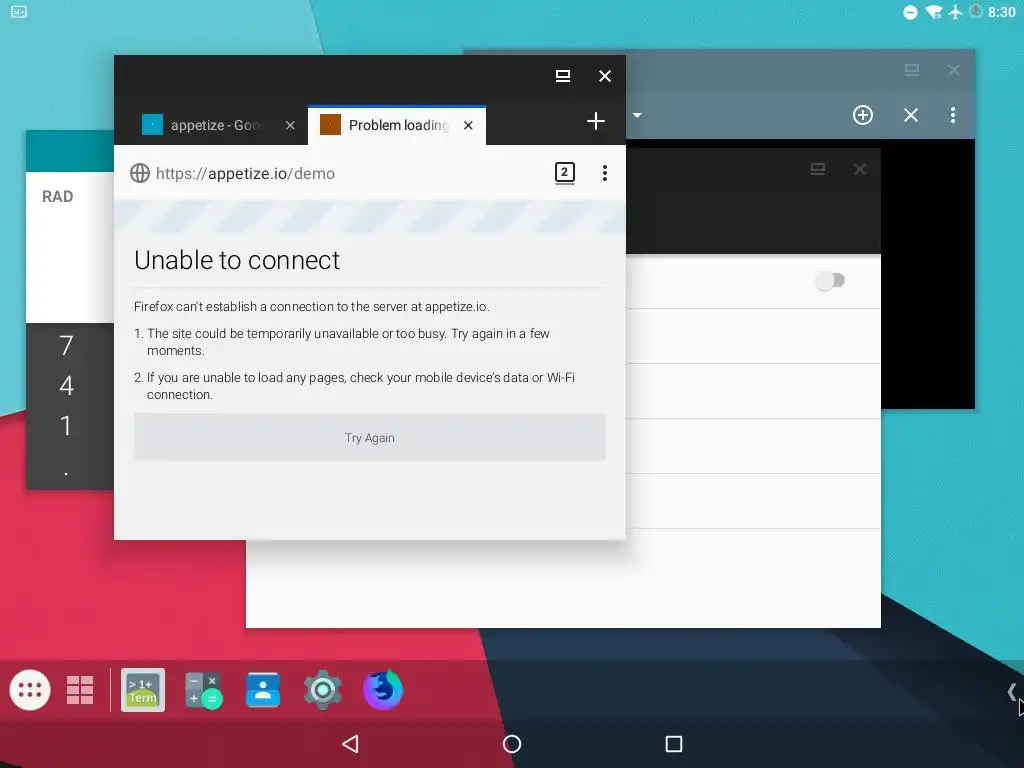
Task: Open the red grid dashboard icon in taskbar
Action: (x=80, y=690)
